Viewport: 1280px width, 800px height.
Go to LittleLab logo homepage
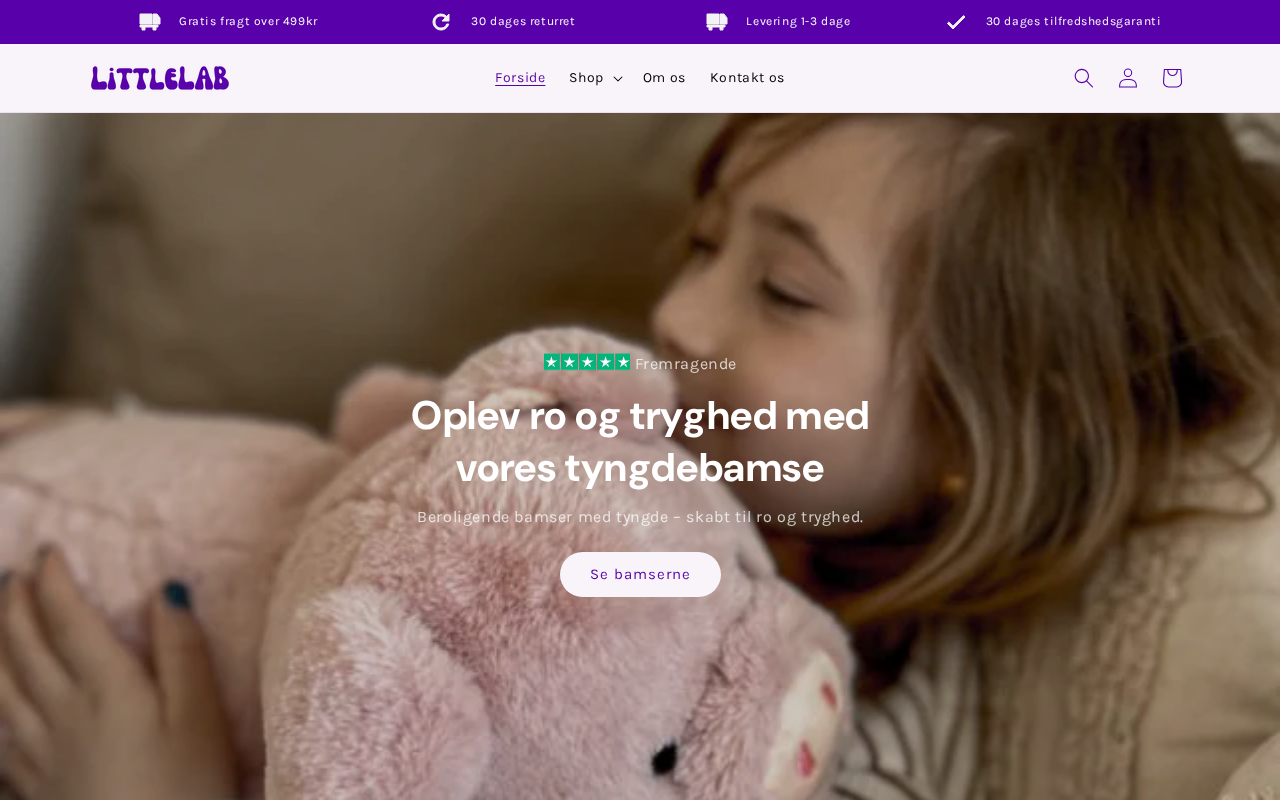160,78
